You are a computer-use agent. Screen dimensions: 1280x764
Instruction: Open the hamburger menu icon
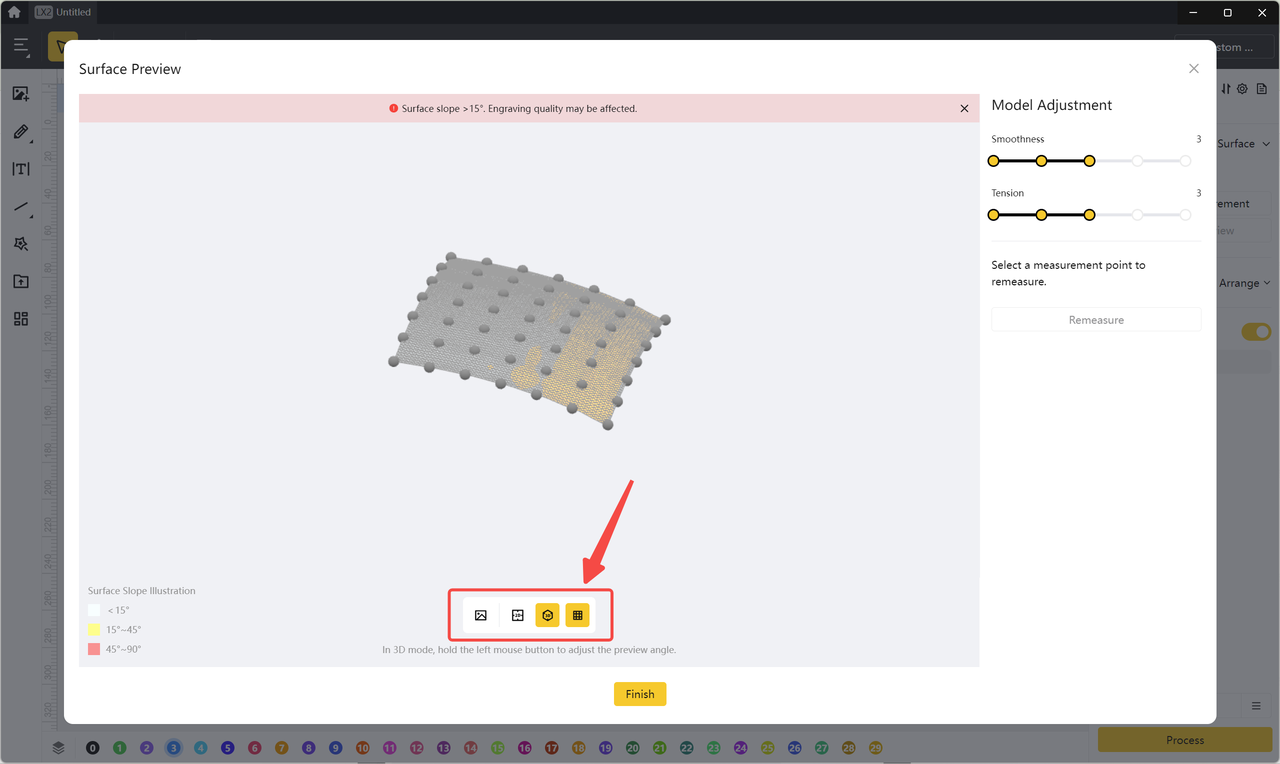[21, 46]
